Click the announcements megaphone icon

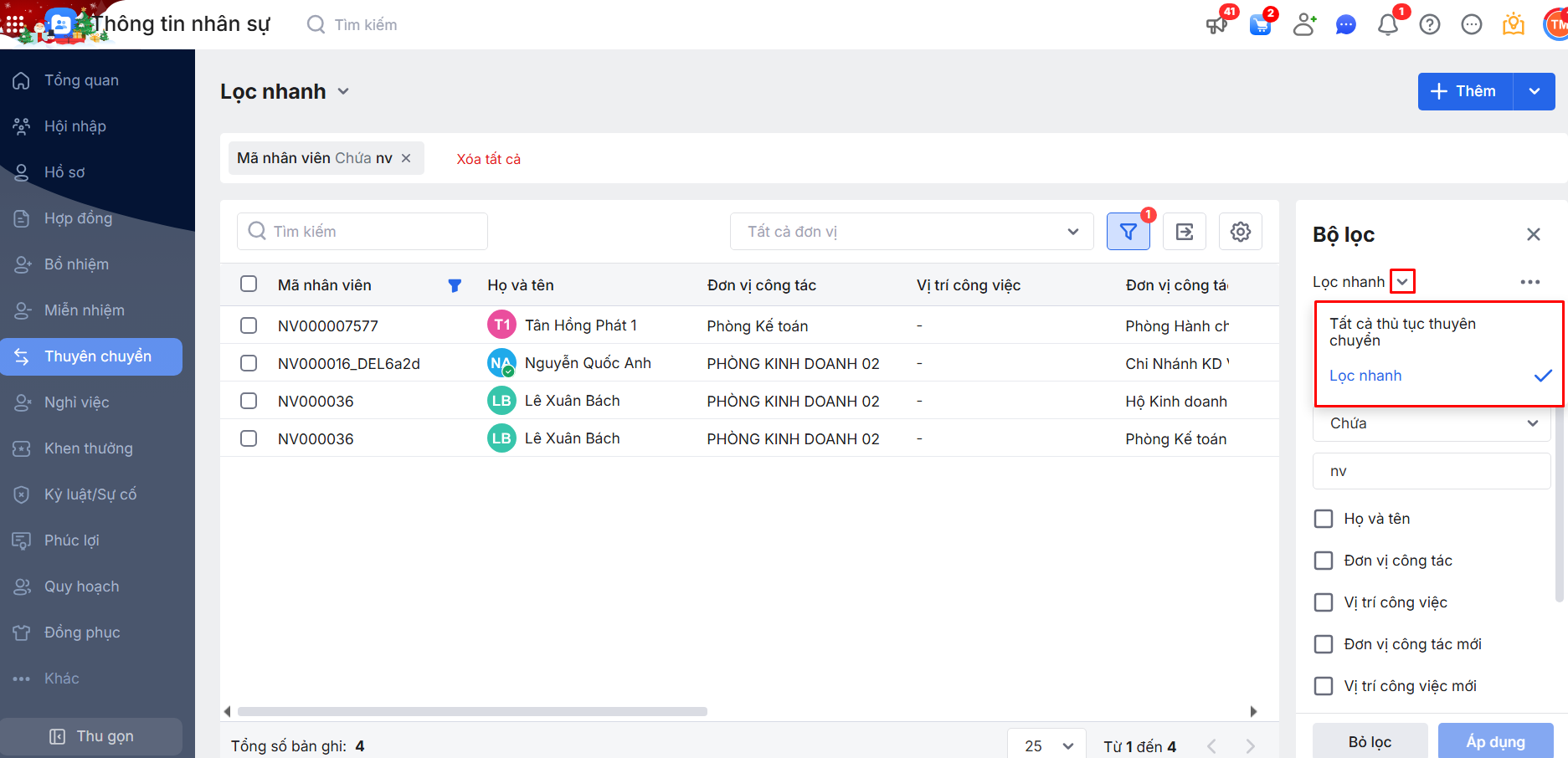pos(1216,25)
